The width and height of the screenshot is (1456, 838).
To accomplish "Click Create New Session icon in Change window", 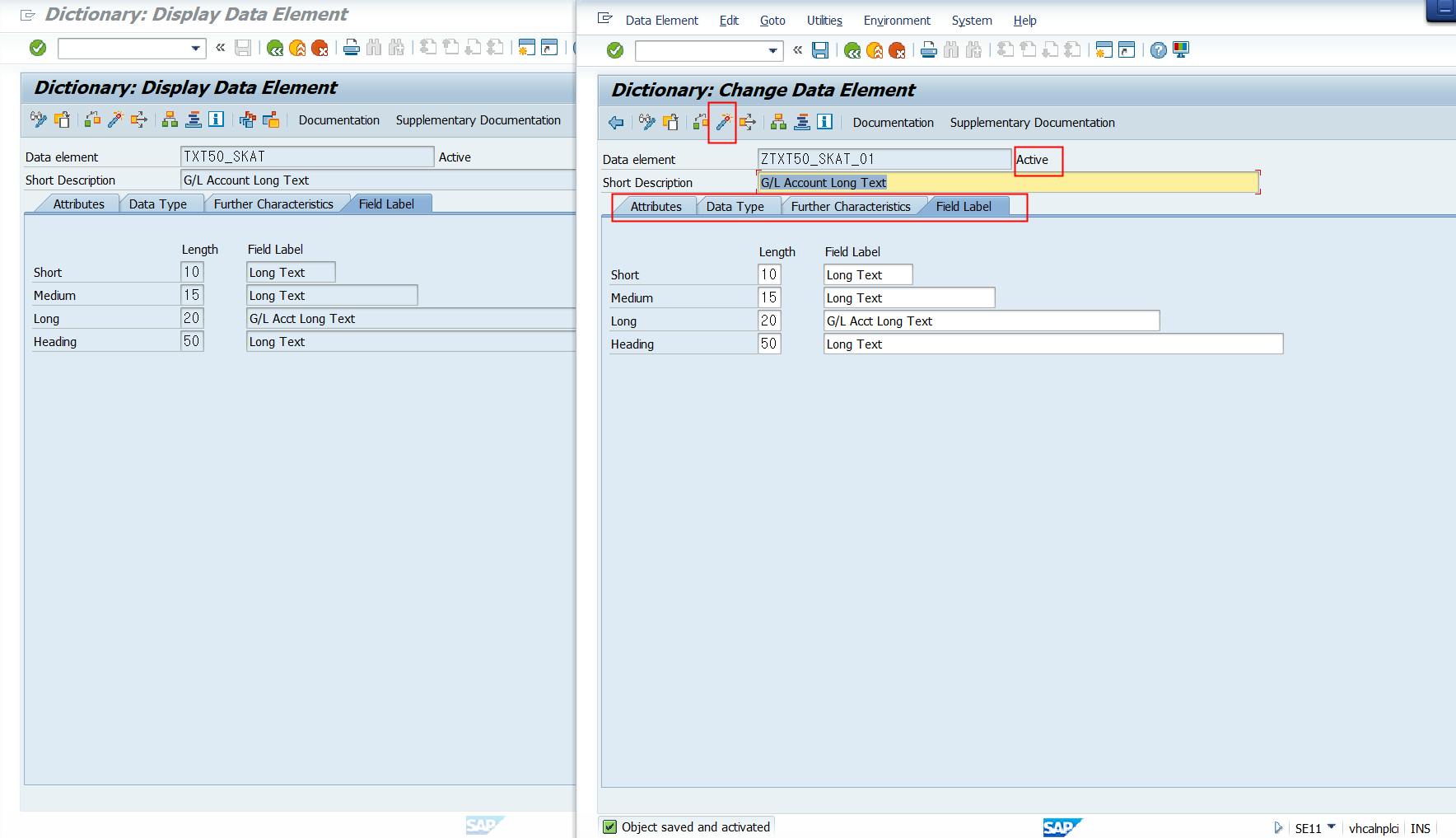I will (1104, 50).
